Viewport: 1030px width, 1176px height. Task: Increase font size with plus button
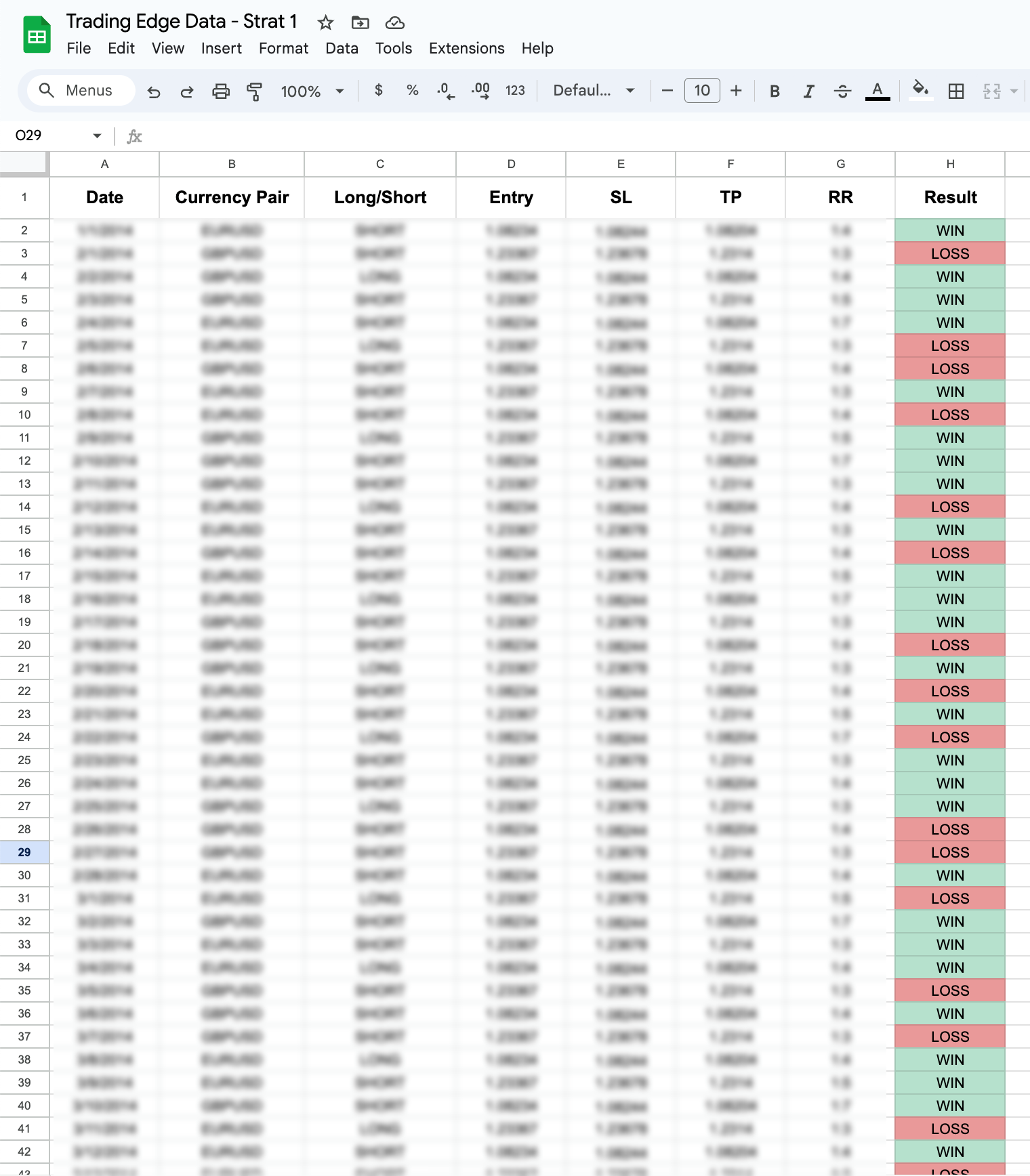point(737,91)
